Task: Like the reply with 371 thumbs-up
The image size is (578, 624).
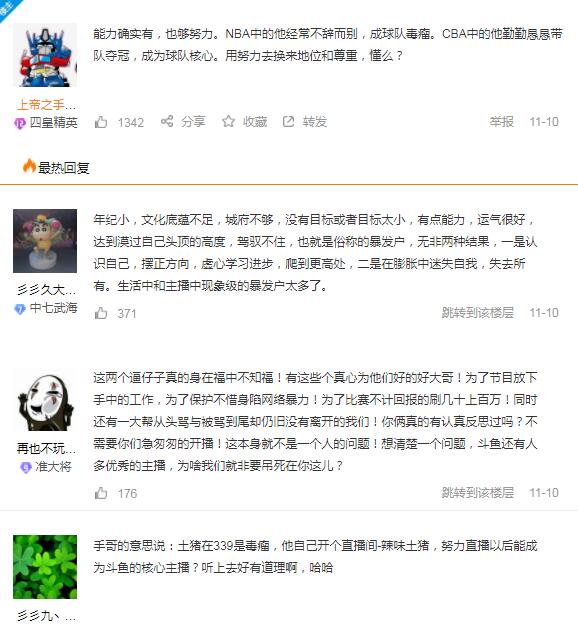Action: click(101, 313)
